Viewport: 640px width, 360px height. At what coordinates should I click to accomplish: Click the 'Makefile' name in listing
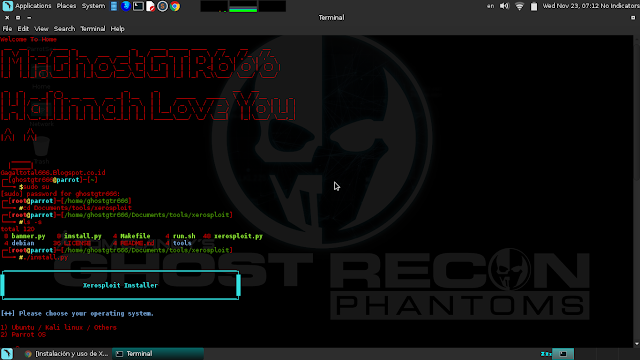pyautogui.click(x=135, y=236)
